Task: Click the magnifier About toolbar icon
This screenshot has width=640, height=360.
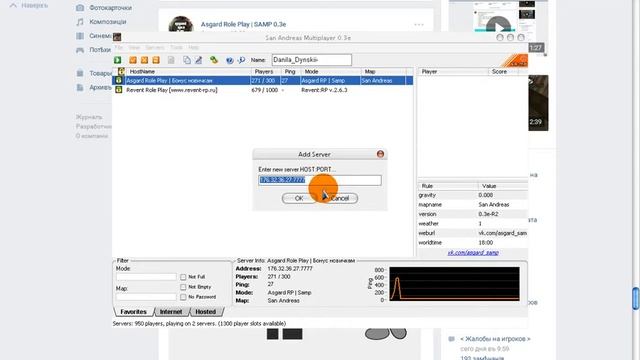Action: (241, 60)
